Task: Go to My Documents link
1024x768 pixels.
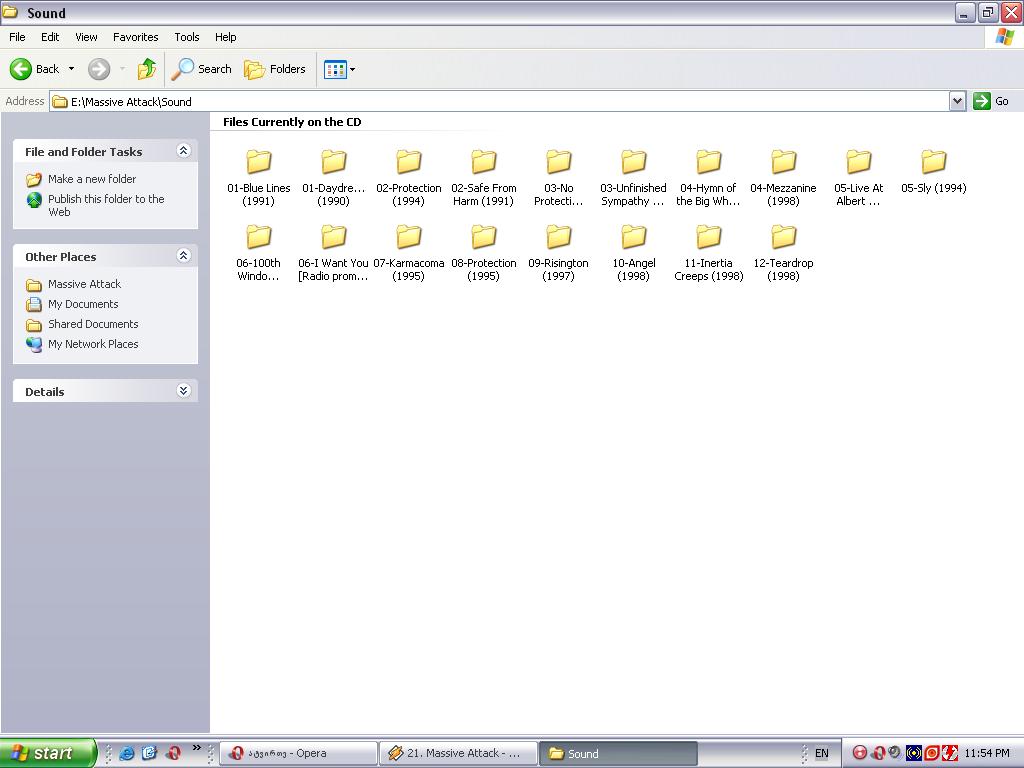Action: point(83,304)
